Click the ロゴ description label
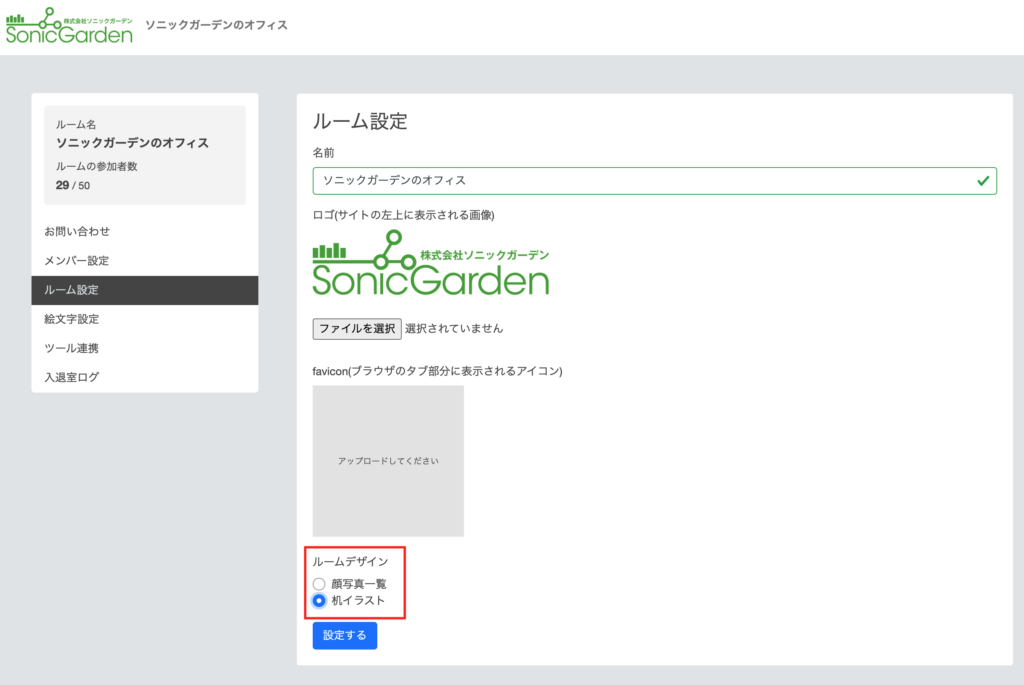Screen dimensions: 1024x685 404,215
